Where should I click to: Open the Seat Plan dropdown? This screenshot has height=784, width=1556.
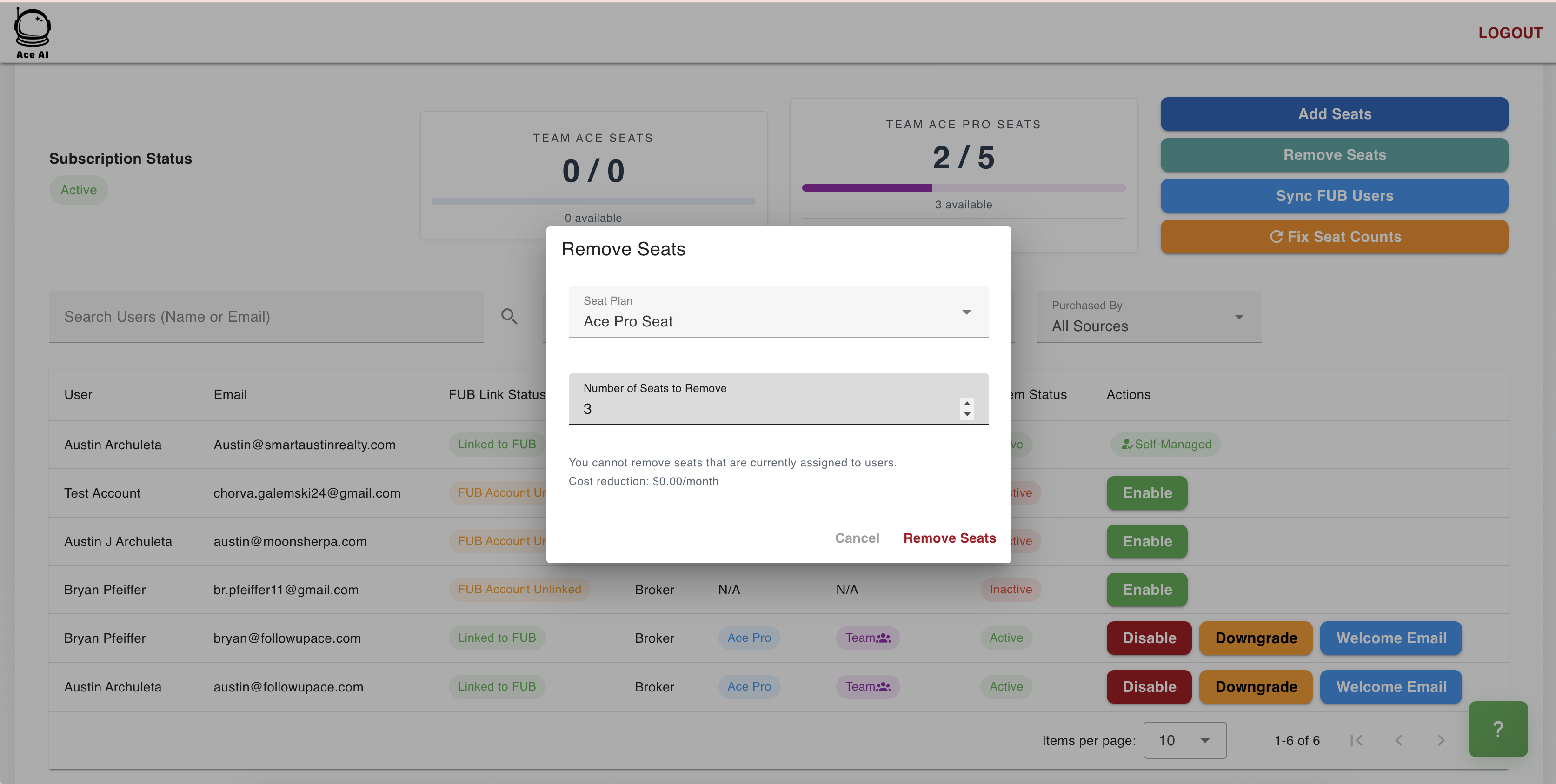[x=778, y=312]
